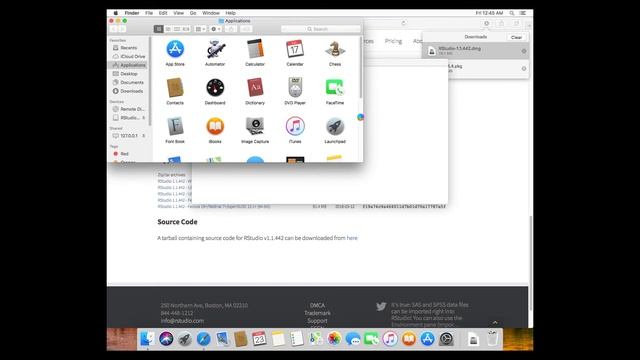Clear the Safari Downloads list
Image resolution: width=640 pixels, height=360 pixels.
(516, 37)
